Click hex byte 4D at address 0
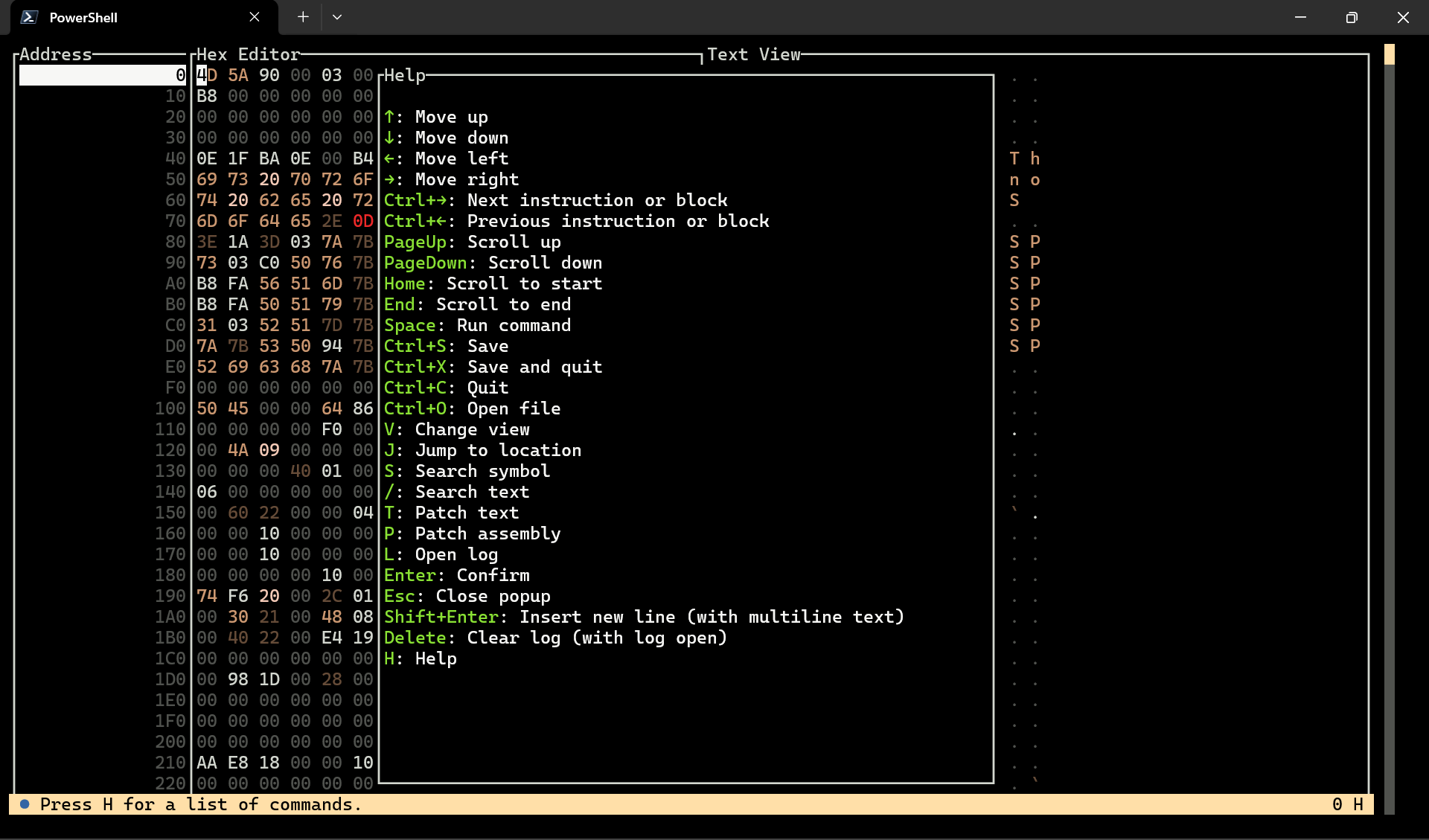The image size is (1429, 840). point(207,75)
